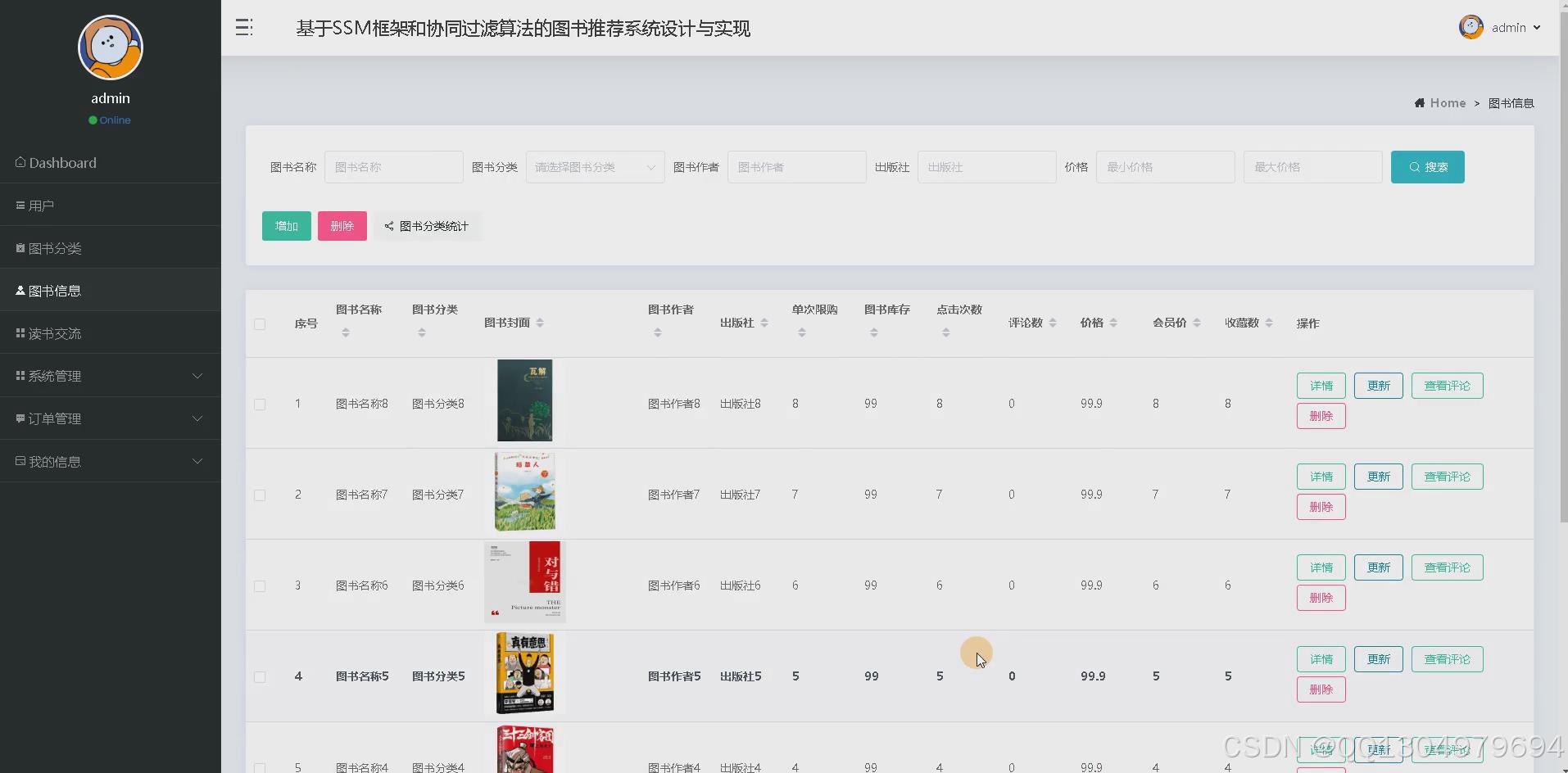
Task: Check the row checkbox for 图书名称6
Action: (260, 586)
